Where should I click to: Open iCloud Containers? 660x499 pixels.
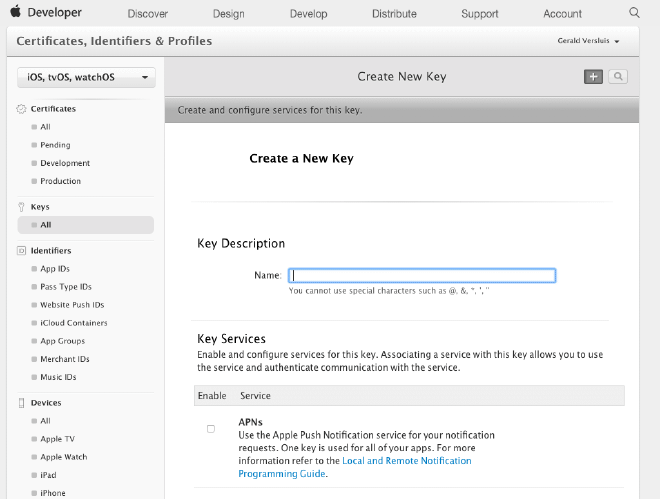[x=74, y=323]
